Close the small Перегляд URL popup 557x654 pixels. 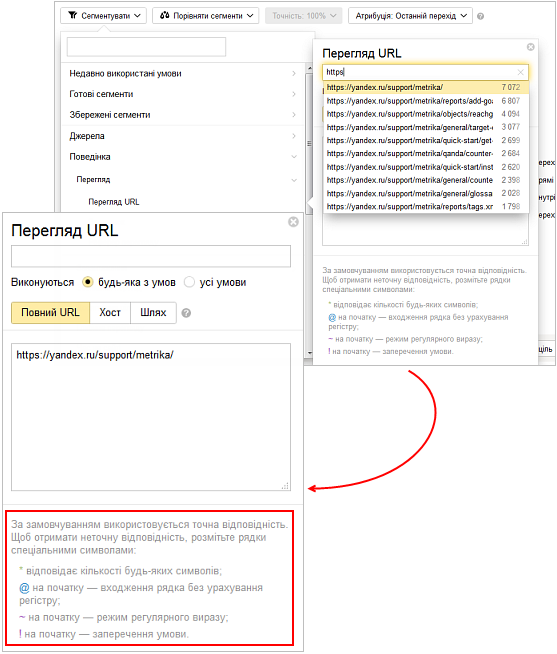[x=531, y=47]
